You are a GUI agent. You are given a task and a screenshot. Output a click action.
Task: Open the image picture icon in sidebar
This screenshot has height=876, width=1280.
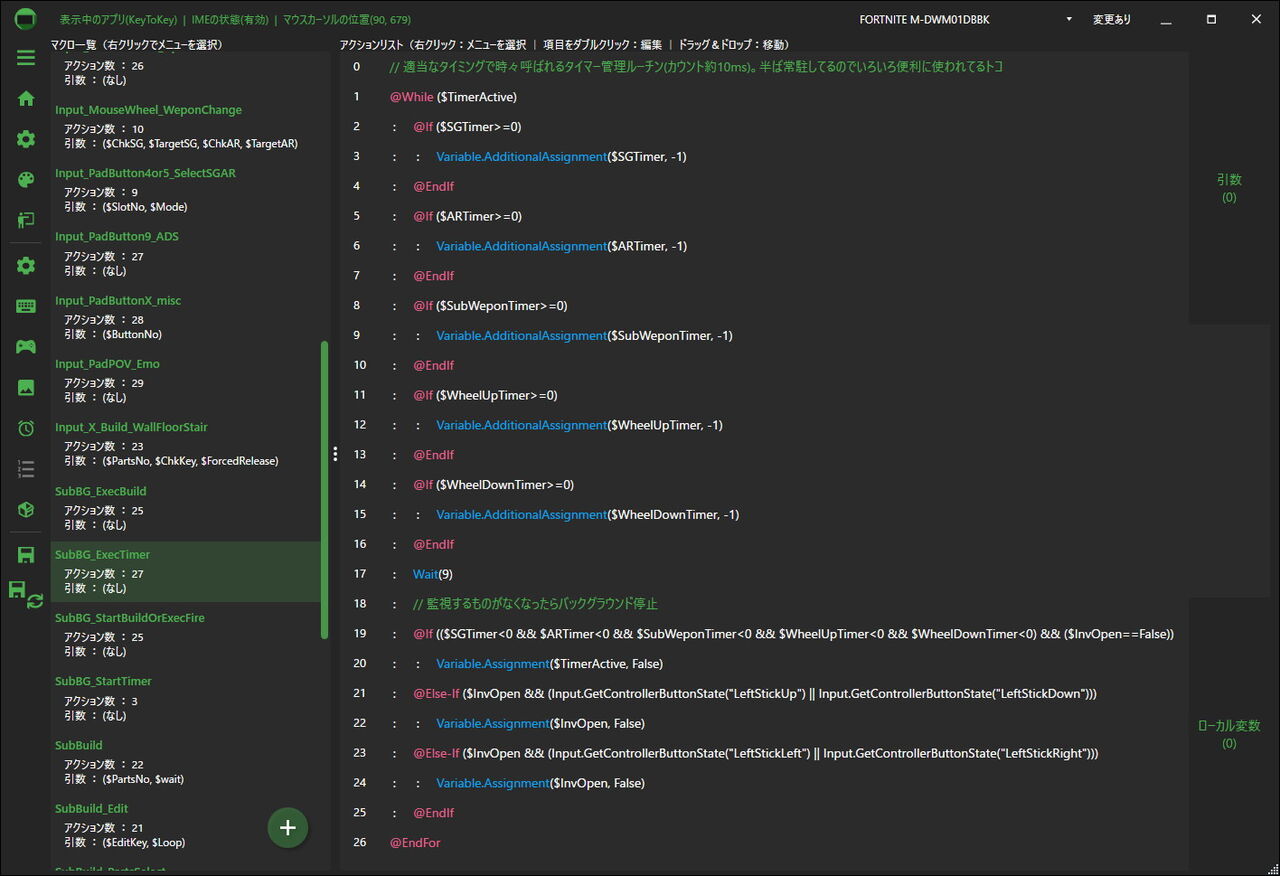(26, 387)
